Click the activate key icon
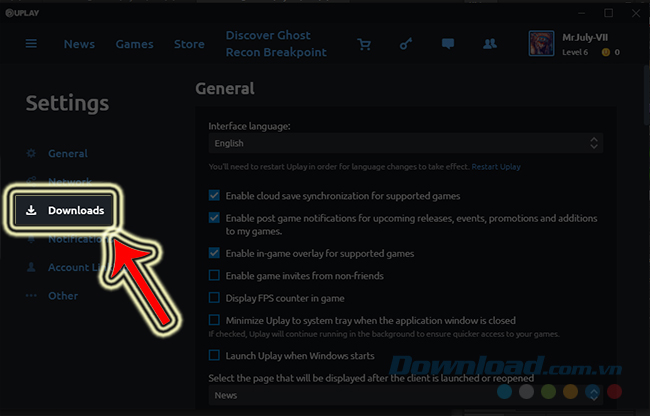The width and height of the screenshot is (650, 416). 406,44
